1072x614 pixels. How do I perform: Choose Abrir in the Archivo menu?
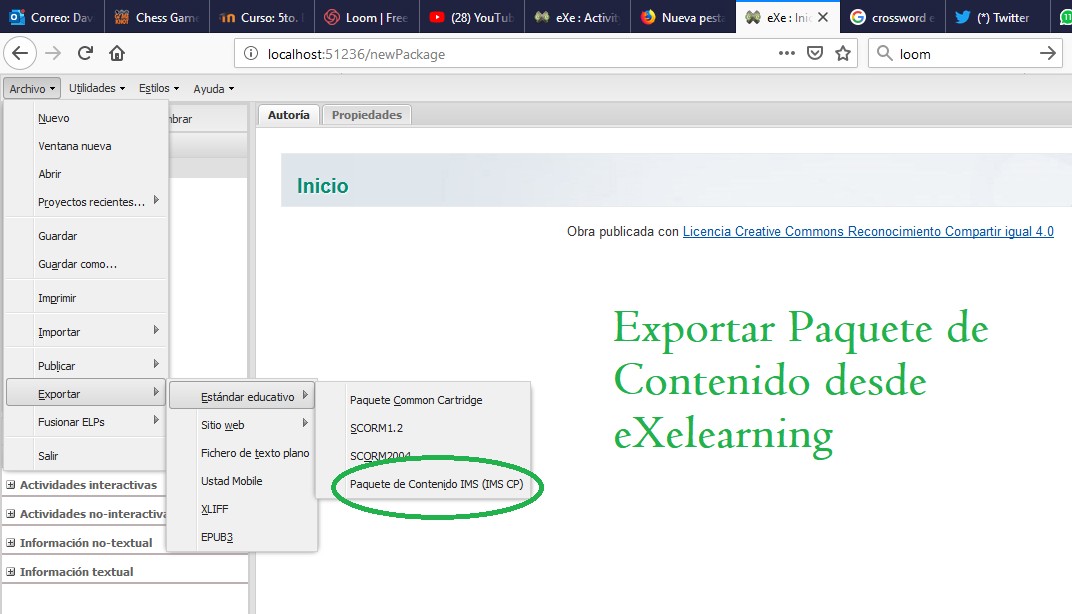click(x=86, y=174)
